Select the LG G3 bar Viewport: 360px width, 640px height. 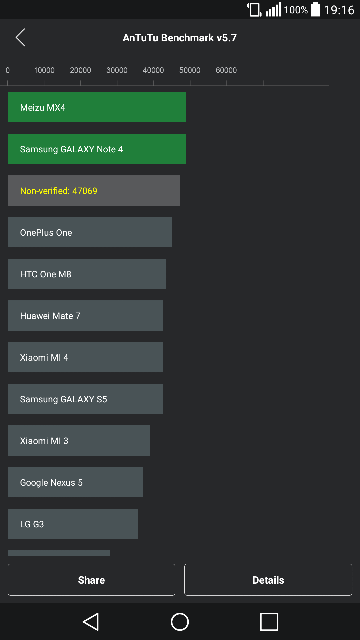[73, 524]
